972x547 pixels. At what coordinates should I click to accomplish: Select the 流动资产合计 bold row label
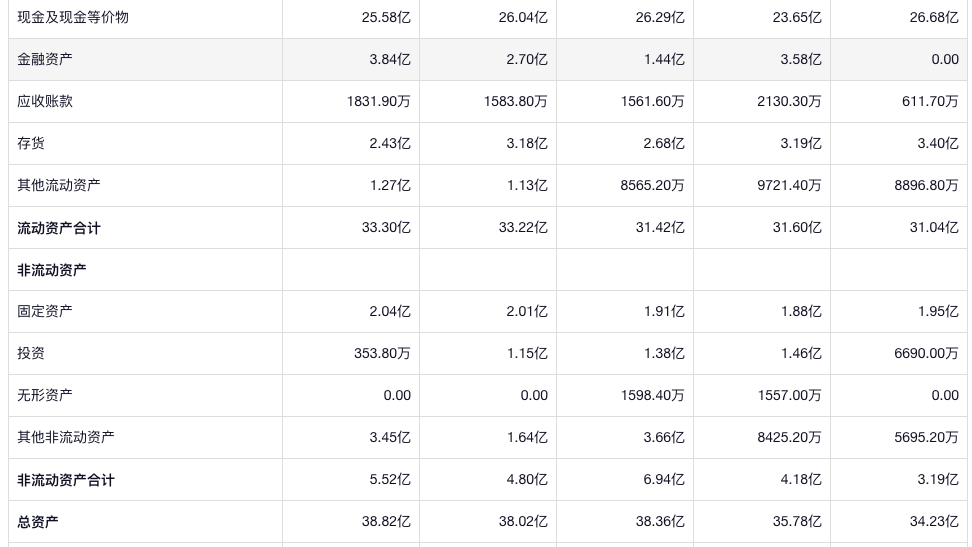59,228
